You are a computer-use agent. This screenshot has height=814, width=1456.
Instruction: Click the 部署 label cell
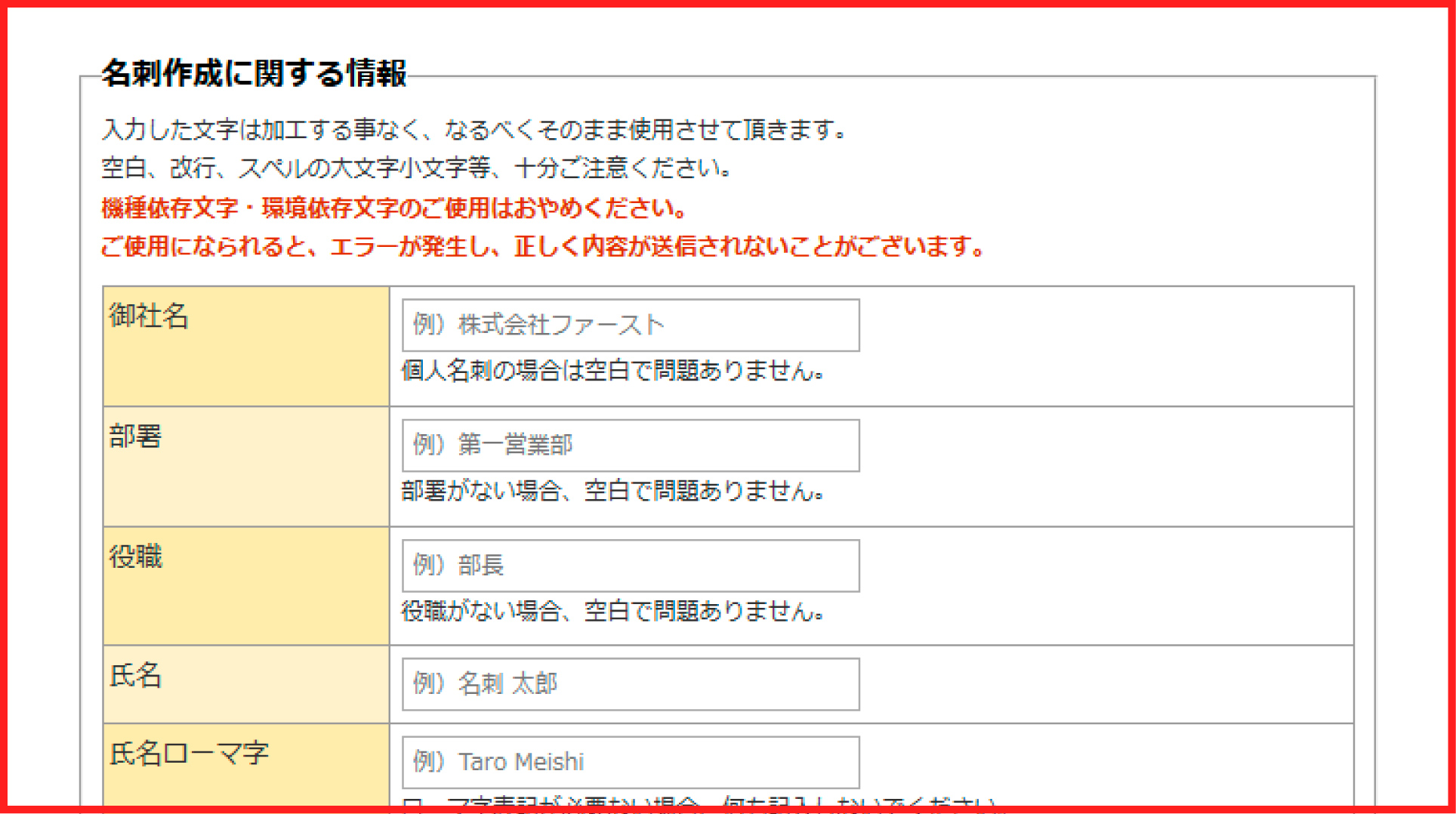tap(245, 466)
